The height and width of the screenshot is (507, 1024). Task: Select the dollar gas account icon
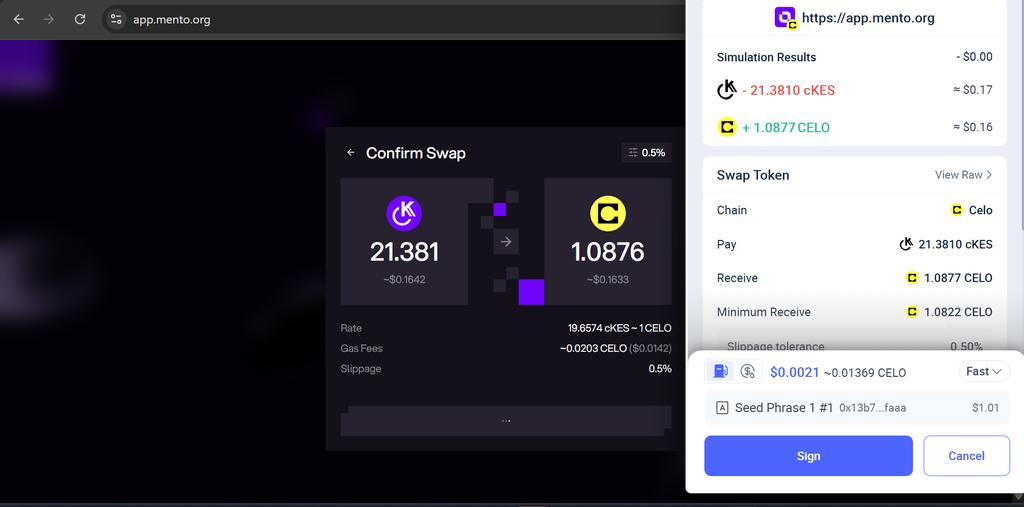point(748,372)
